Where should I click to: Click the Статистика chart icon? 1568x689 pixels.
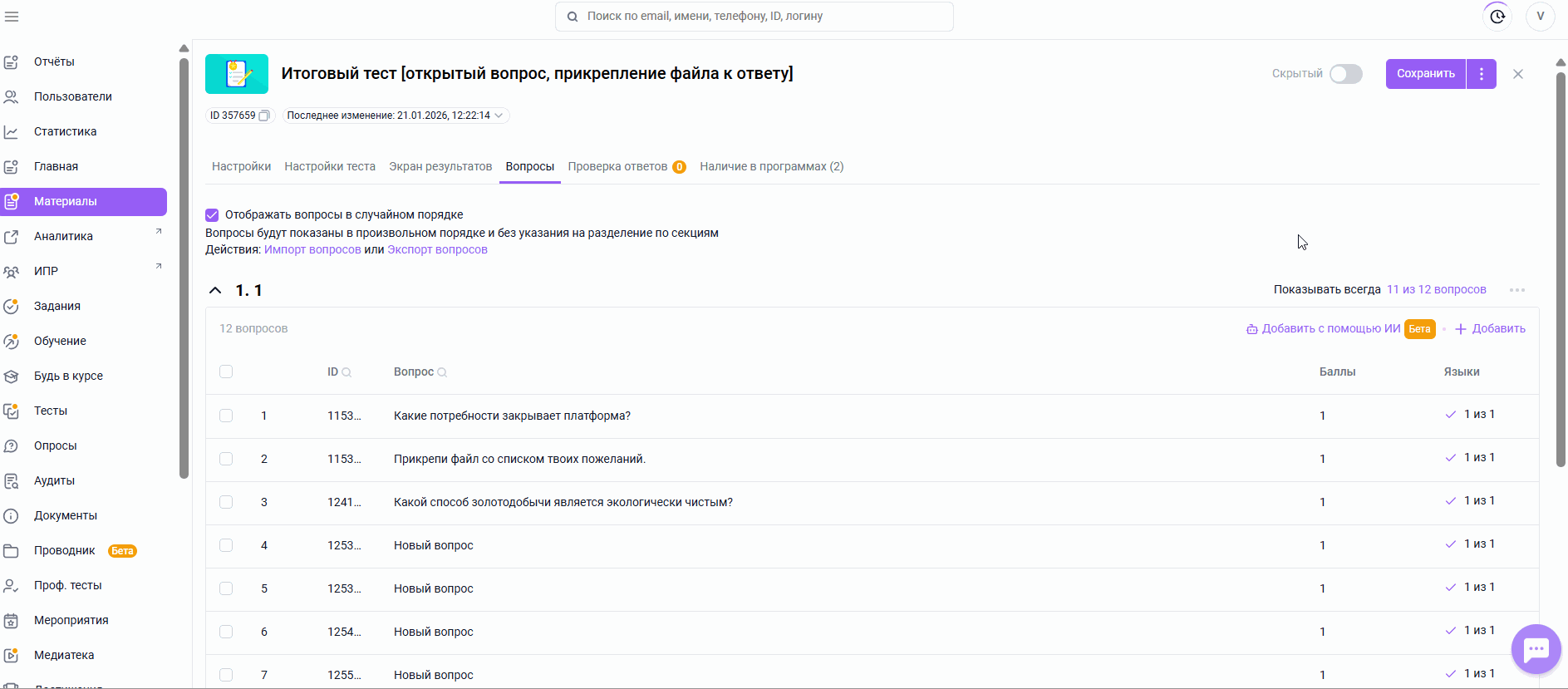(12, 132)
